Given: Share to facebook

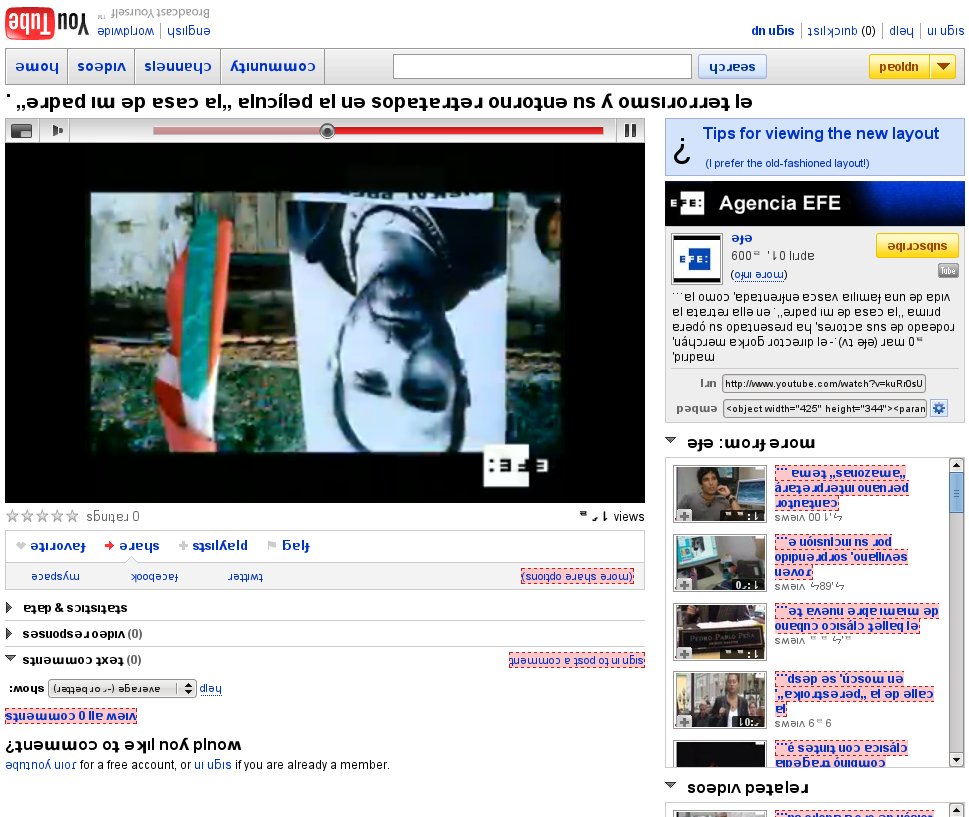Looking at the screenshot, I should pos(154,577).
